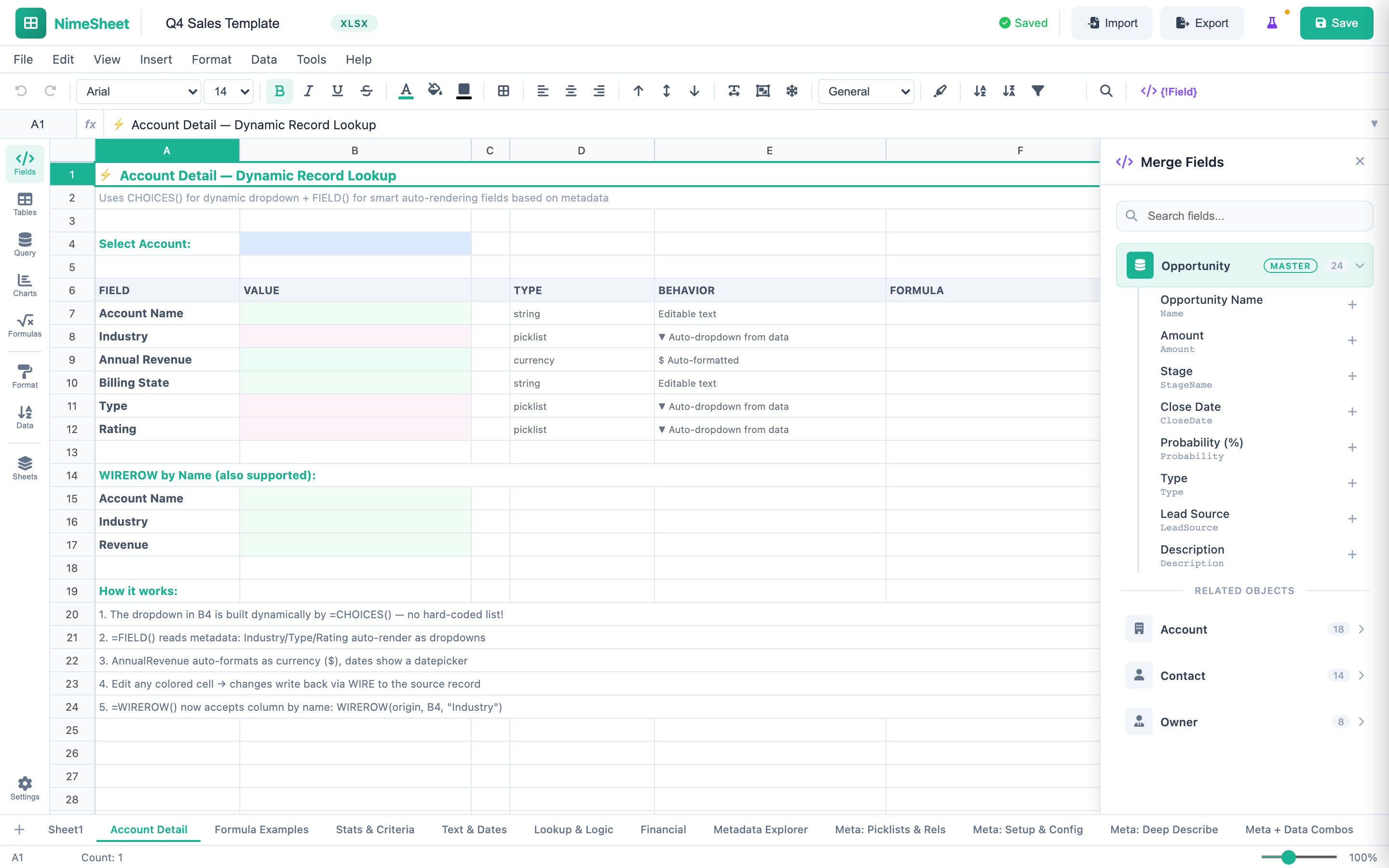Screen dimensions: 1389x868
Task: Toggle italic formatting
Action: (308, 91)
